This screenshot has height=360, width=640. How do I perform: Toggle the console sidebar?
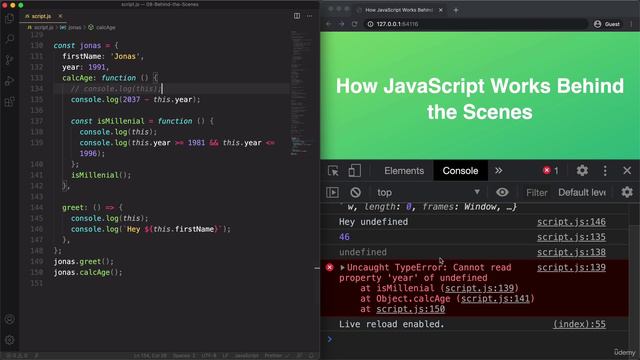point(332,192)
